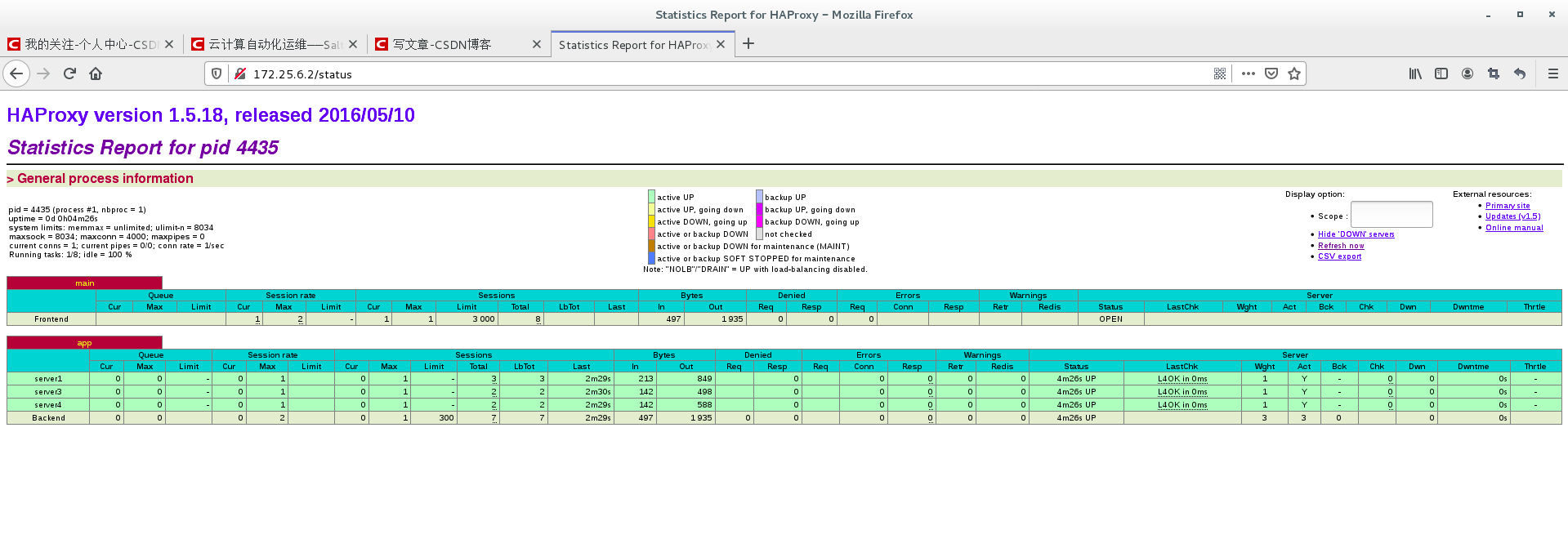1568x539 pixels.
Task: Close the Statistics Report for HAProxy tab
Action: 721,44
